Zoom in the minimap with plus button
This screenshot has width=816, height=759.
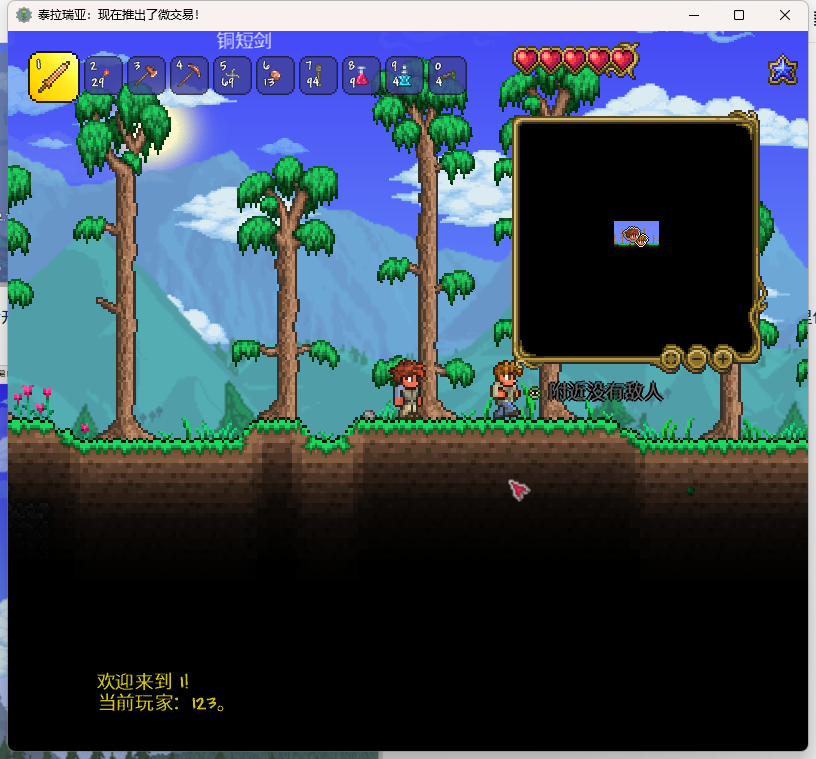[723, 358]
